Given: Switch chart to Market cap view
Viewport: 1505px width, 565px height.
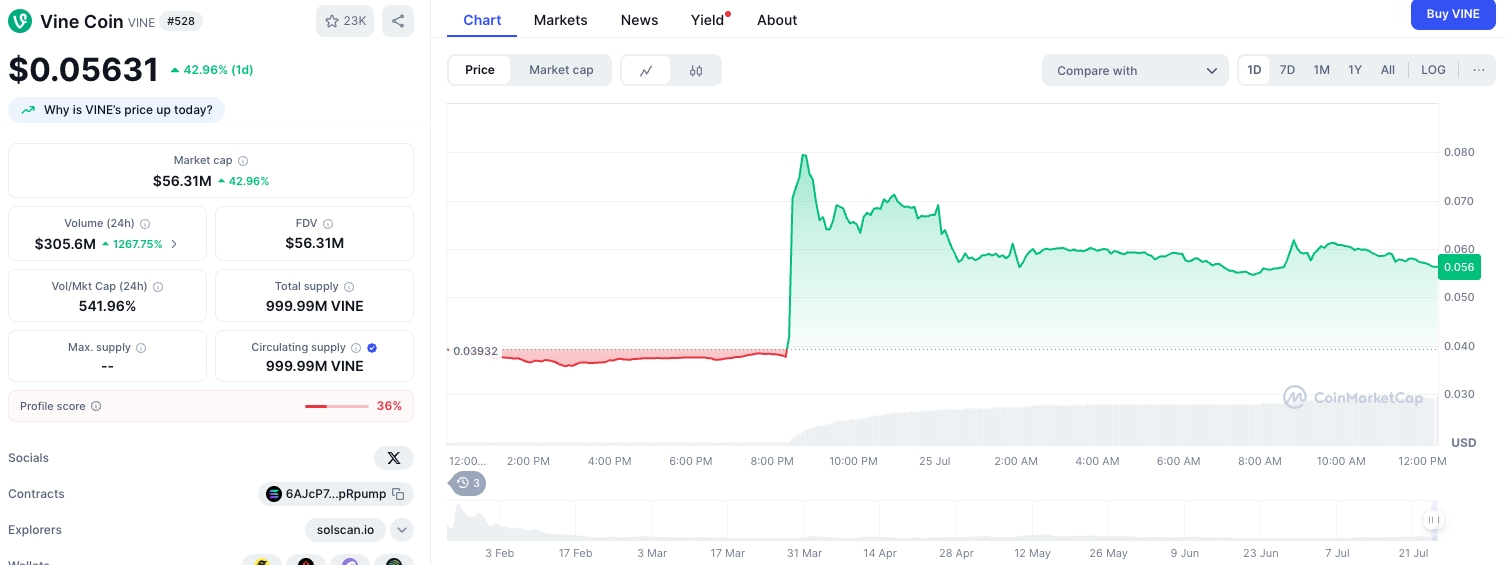Looking at the screenshot, I should pos(561,70).
